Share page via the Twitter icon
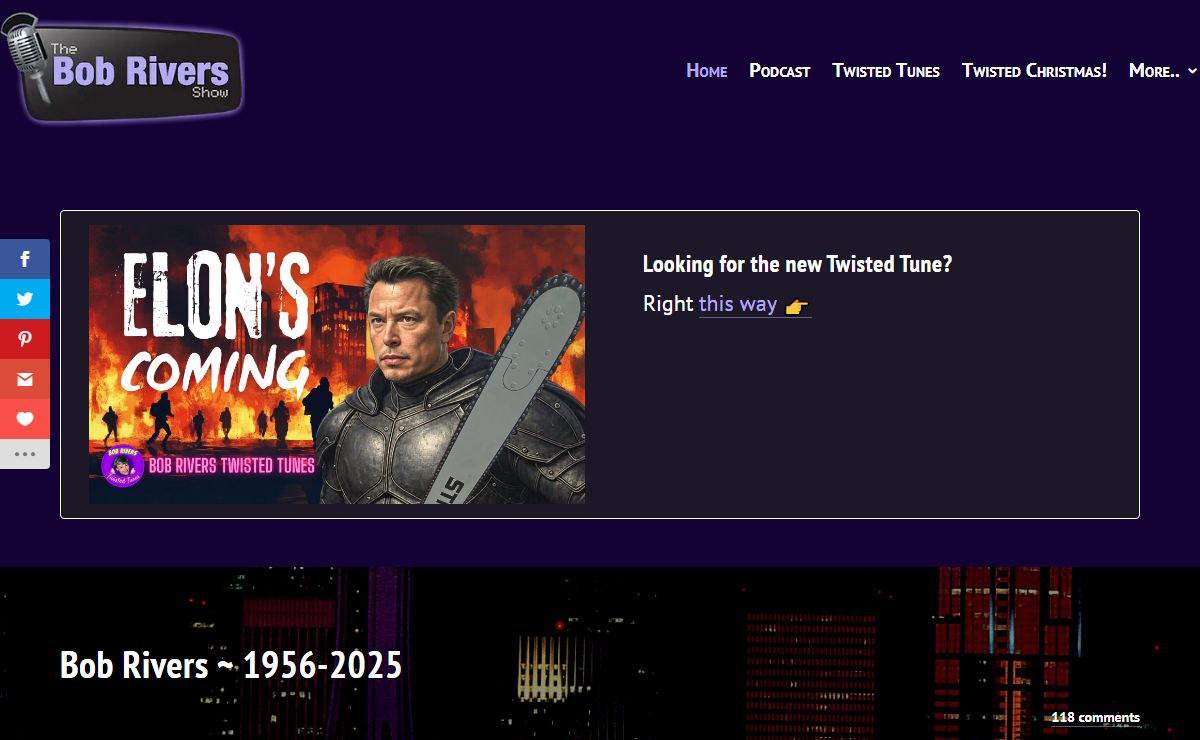1200x740 pixels. point(25,299)
